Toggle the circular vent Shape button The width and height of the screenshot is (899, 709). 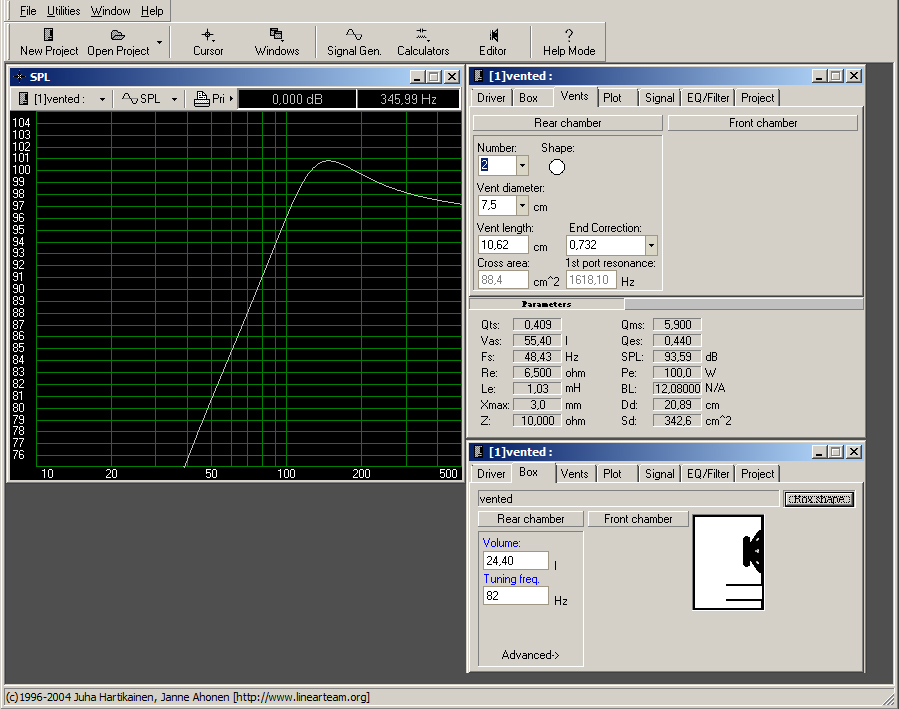click(x=557, y=167)
